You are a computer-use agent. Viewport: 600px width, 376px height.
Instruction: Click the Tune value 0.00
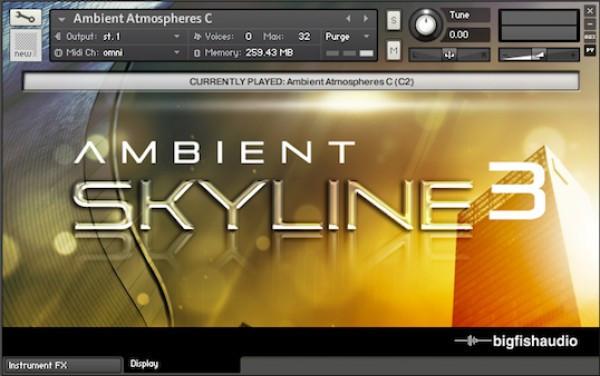[466, 35]
